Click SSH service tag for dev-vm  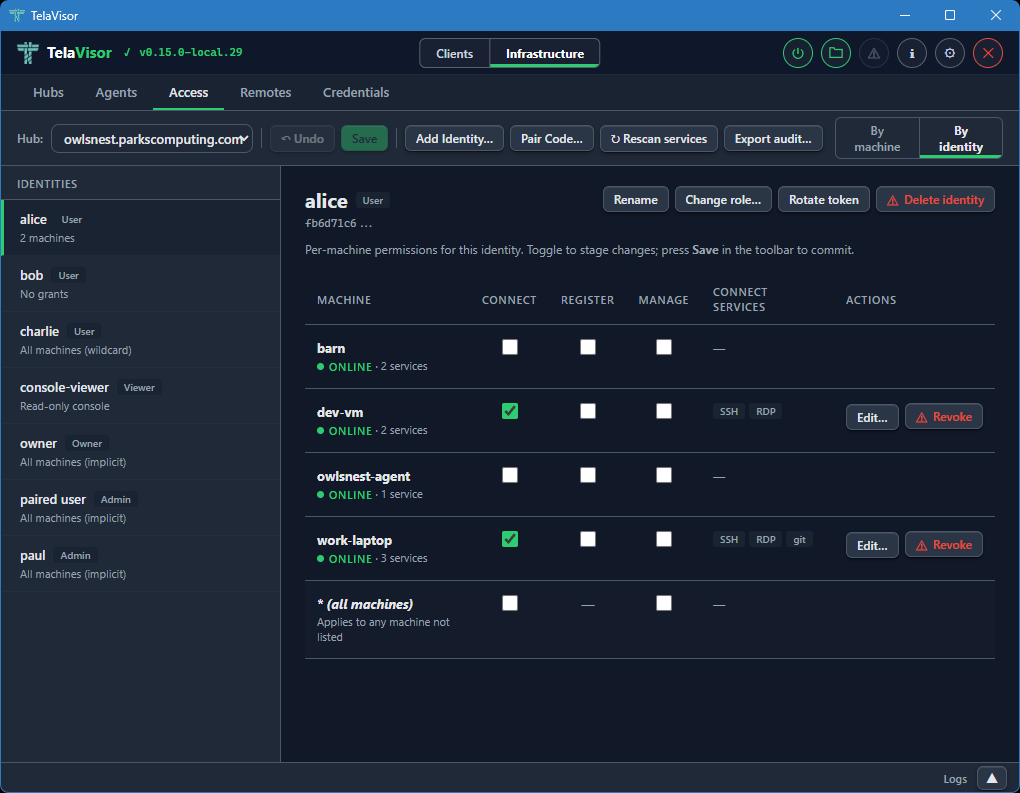point(729,411)
